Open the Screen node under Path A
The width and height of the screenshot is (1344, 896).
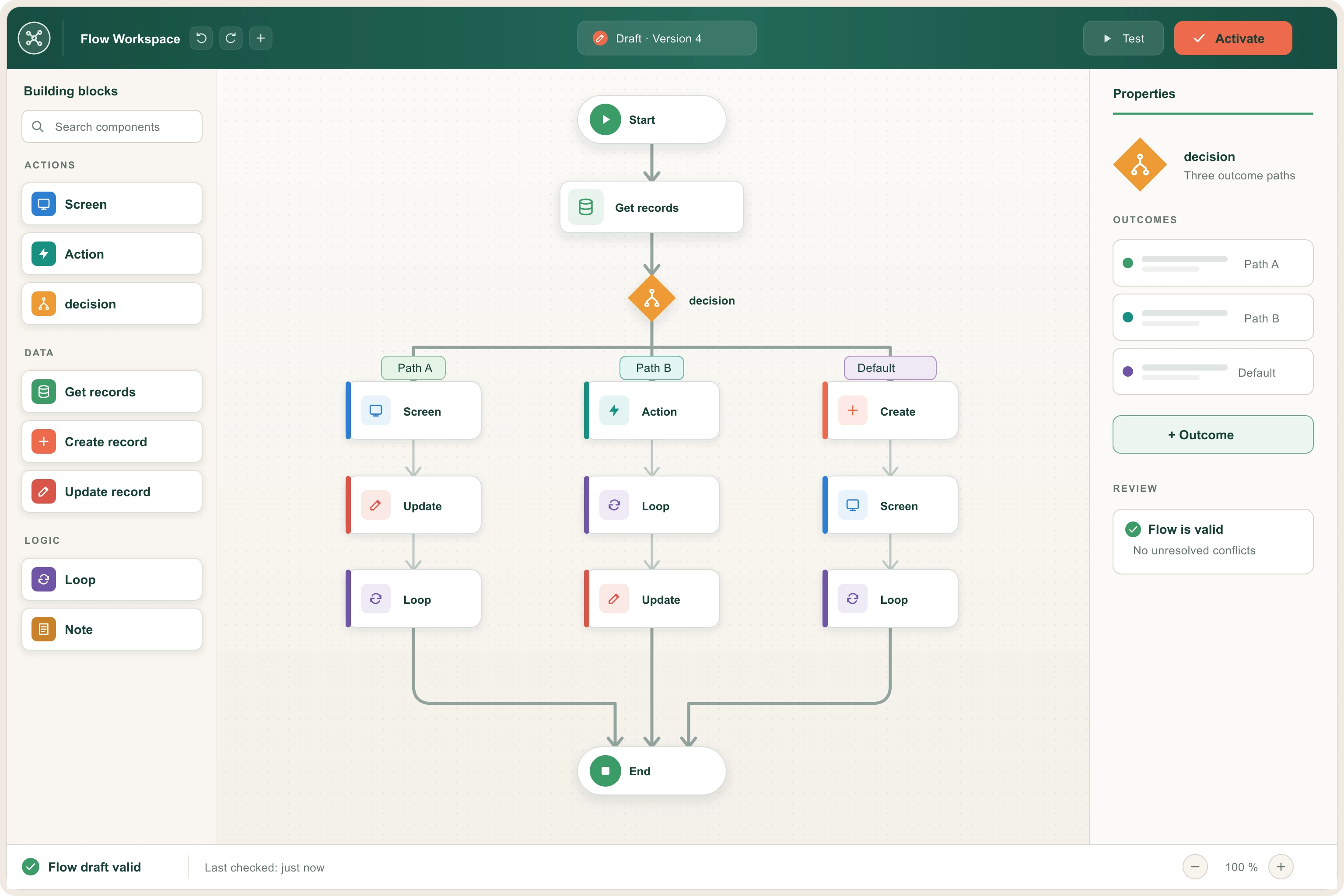(413, 410)
